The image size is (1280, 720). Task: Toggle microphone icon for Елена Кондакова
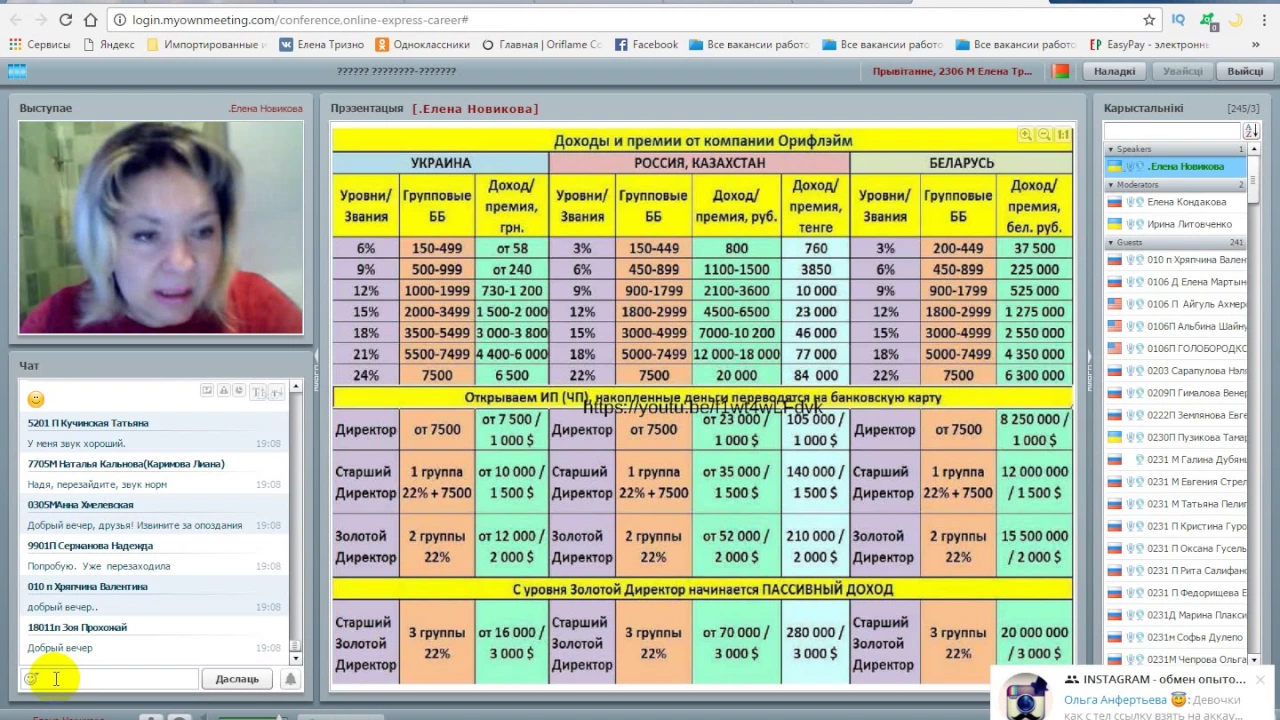pos(1130,202)
